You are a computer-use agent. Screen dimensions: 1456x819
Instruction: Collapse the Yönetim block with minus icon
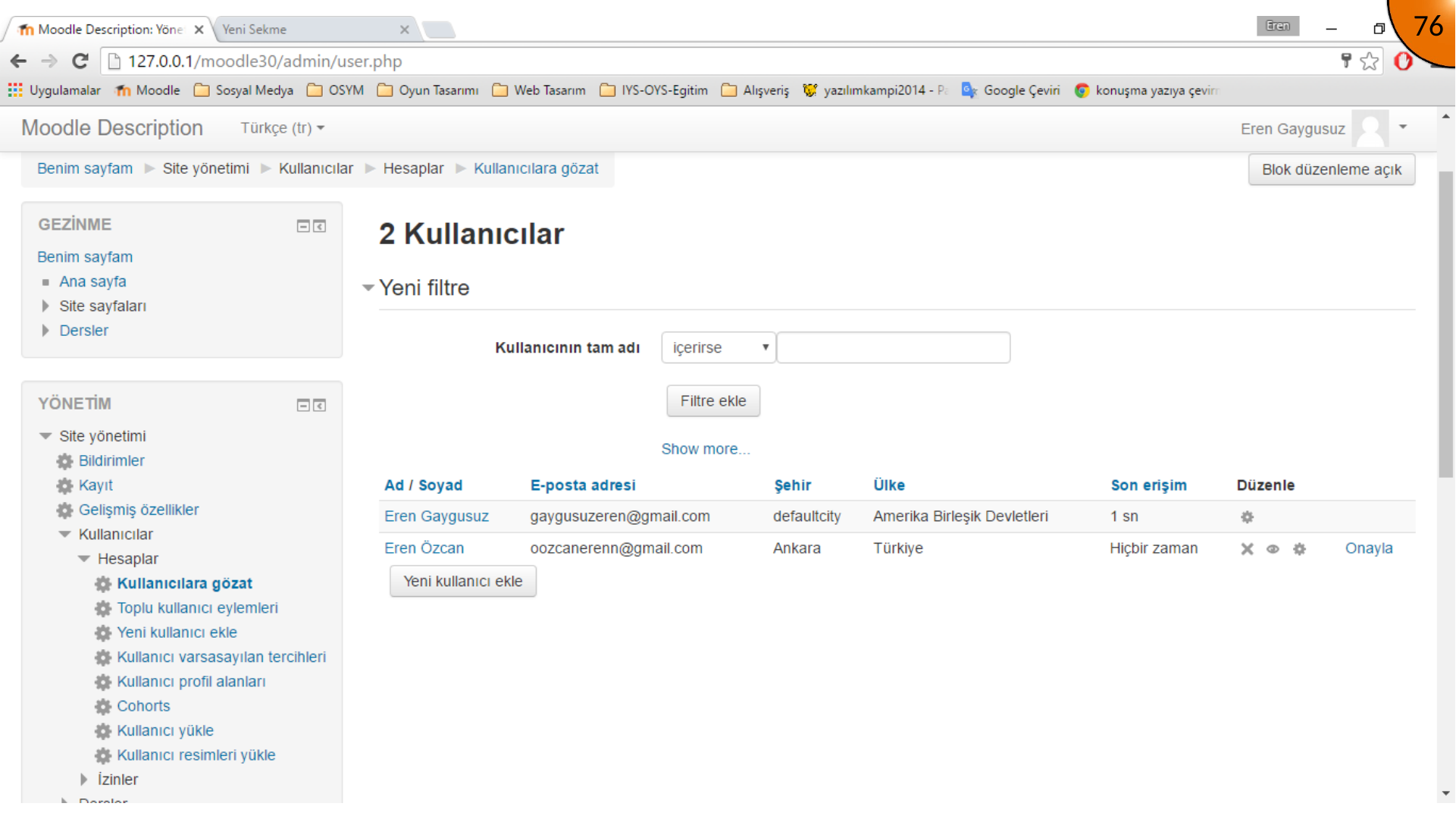(x=303, y=405)
